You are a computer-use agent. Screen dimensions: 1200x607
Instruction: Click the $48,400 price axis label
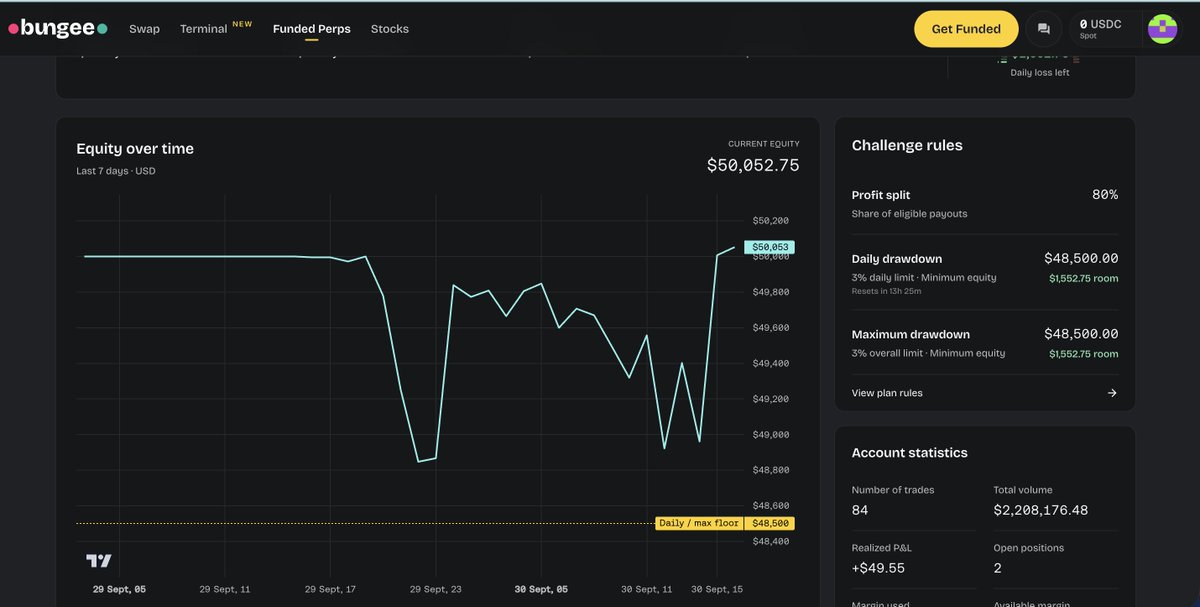pyautogui.click(x=771, y=541)
